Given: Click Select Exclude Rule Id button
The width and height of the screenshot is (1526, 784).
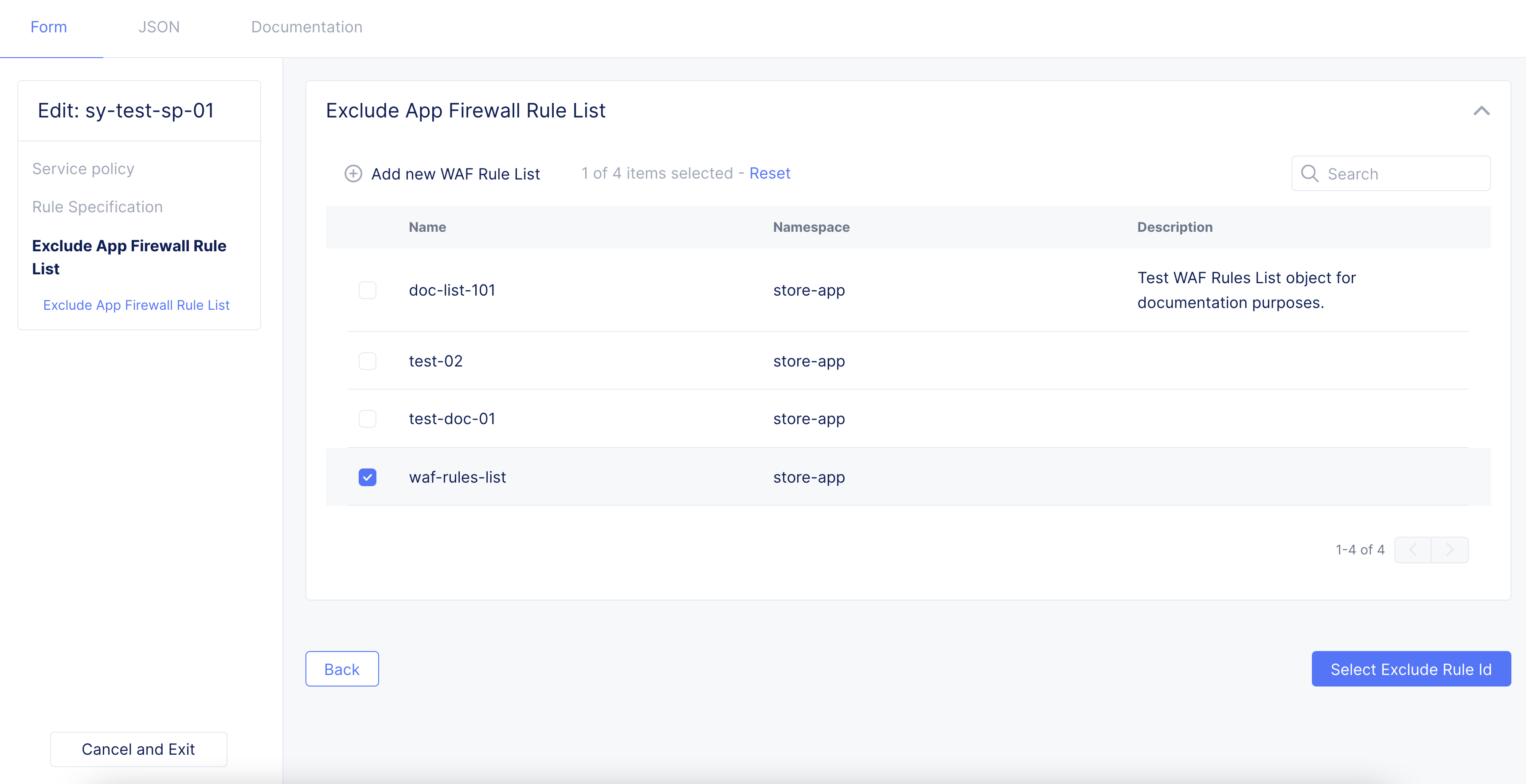Looking at the screenshot, I should [x=1410, y=669].
